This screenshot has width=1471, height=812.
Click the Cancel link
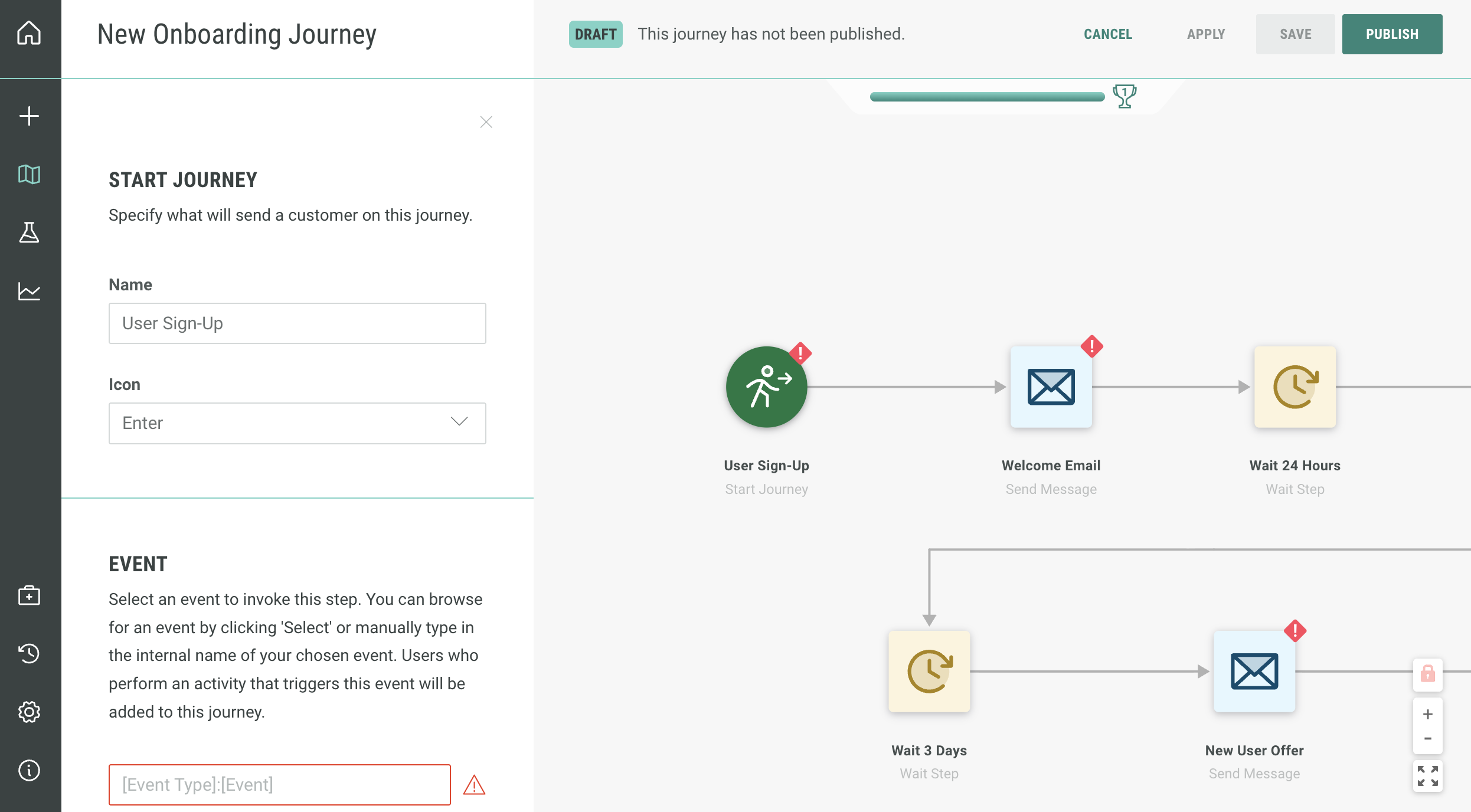point(1107,34)
